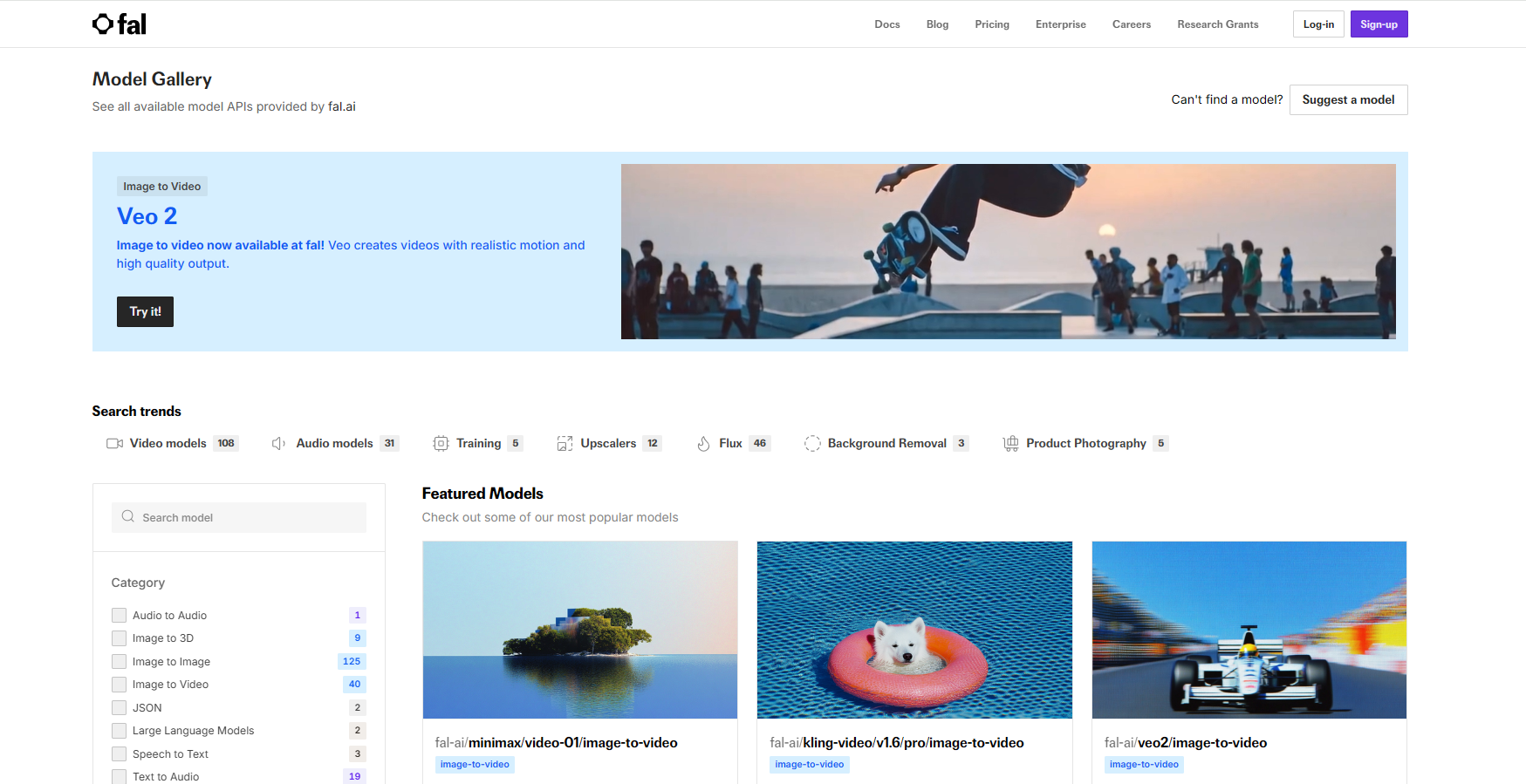Open the Veo 2 banner title link
1526x784 pixels.
[x=147, y=216]
